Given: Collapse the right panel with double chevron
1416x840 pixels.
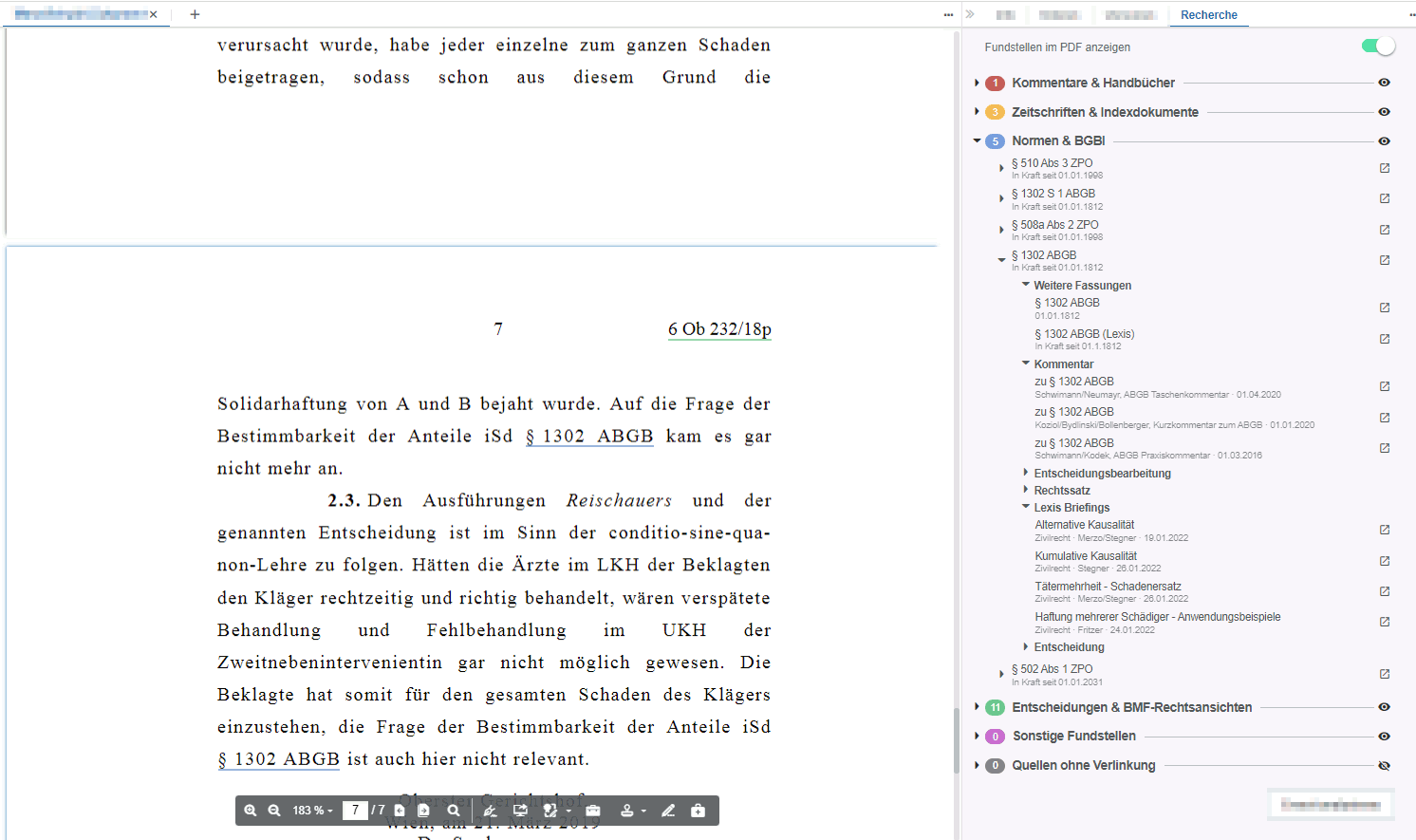Looking at the screenshot, I should [970, 14].
